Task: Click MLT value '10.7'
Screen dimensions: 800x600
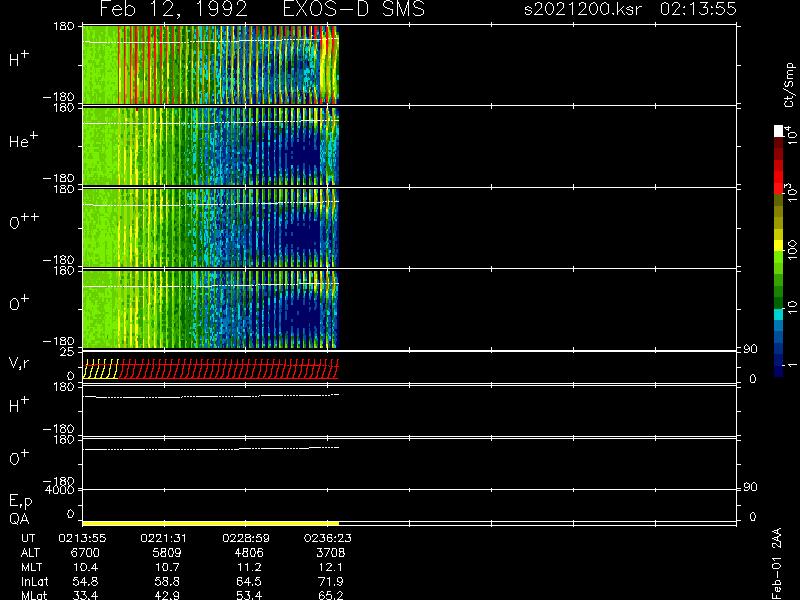Action: (x=167, y=567)
